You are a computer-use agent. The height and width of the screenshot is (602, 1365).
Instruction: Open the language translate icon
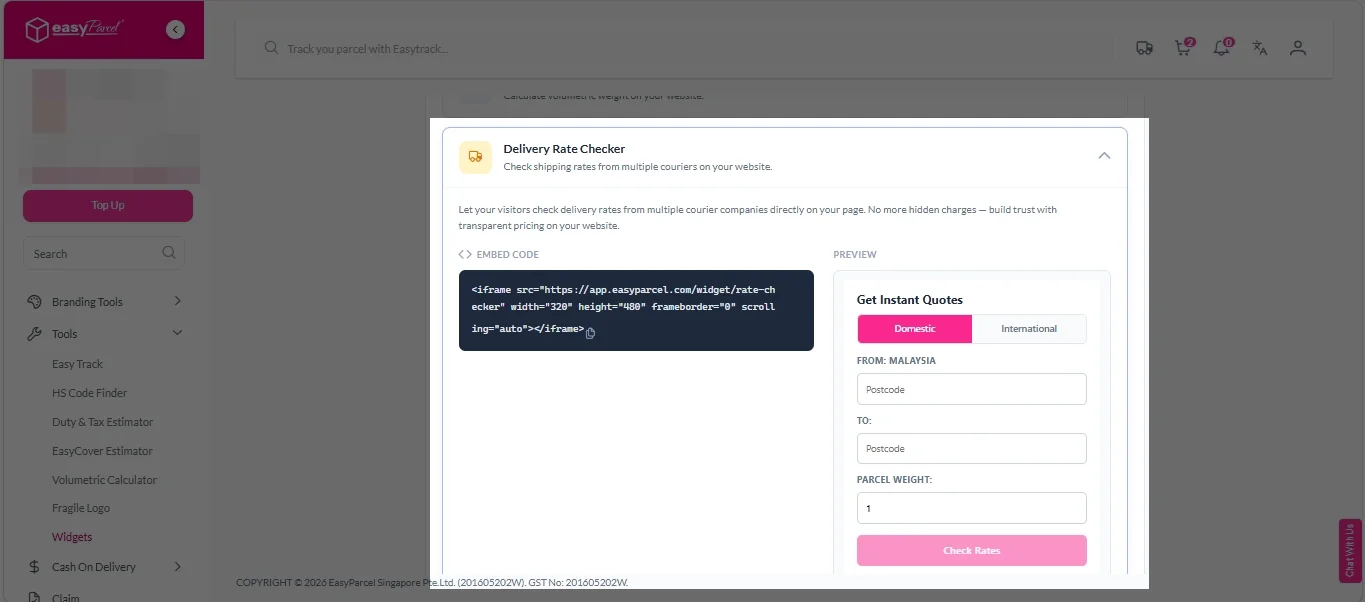pyautogui.click(x=1260, y=48)
